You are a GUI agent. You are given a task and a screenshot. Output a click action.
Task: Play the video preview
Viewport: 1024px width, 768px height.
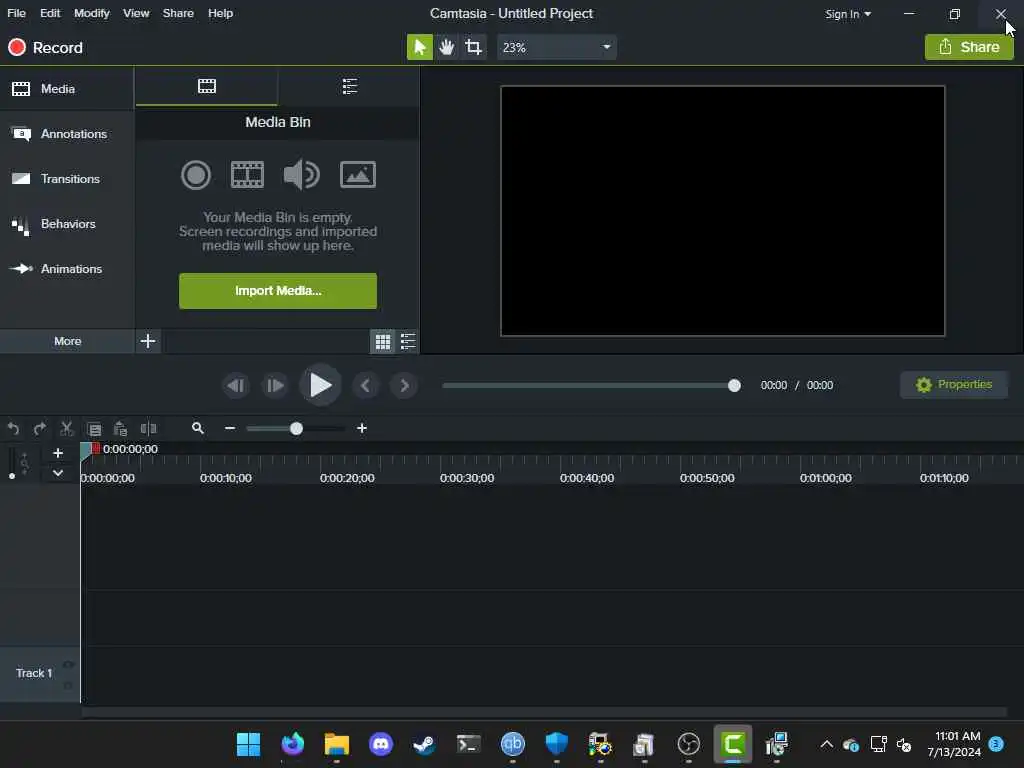(320, 385)
